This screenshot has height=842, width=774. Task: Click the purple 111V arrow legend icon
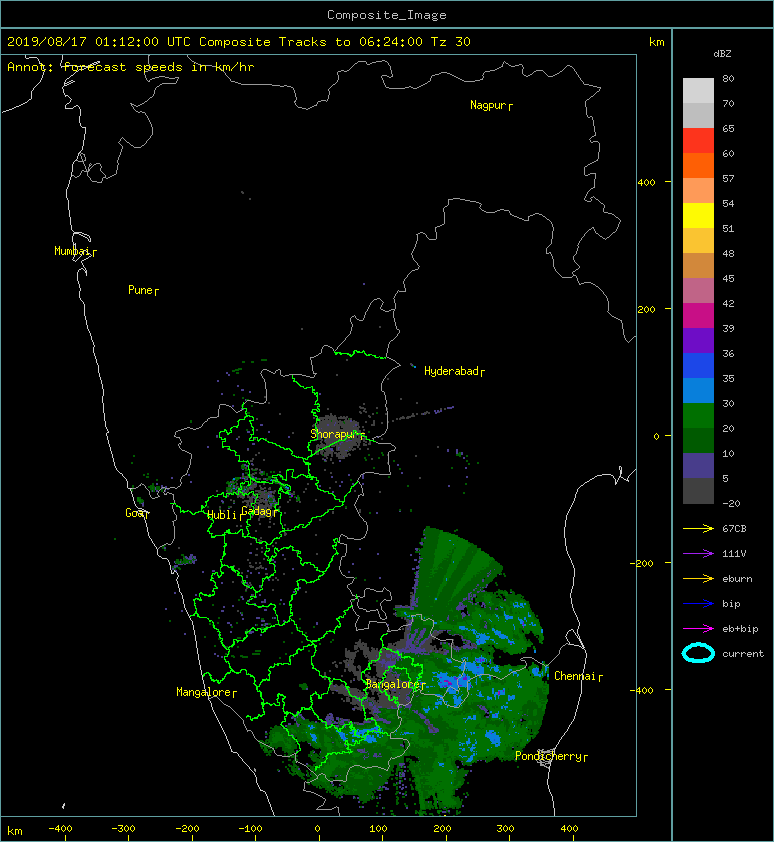pos(698,554)
